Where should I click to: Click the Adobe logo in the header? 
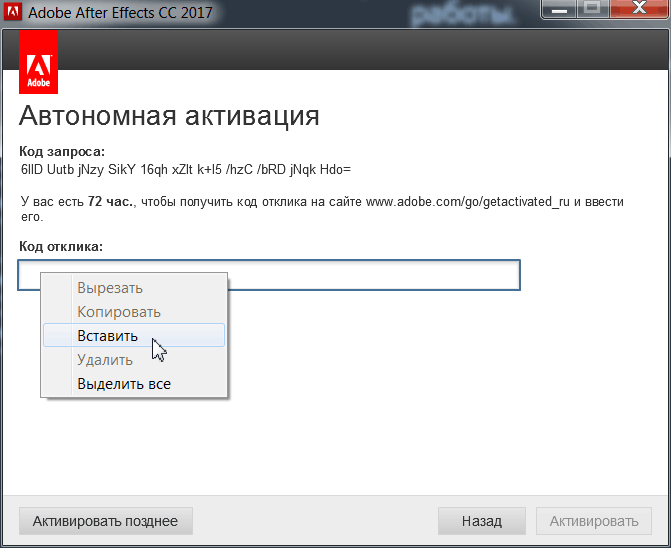click(x=39, y=62)
